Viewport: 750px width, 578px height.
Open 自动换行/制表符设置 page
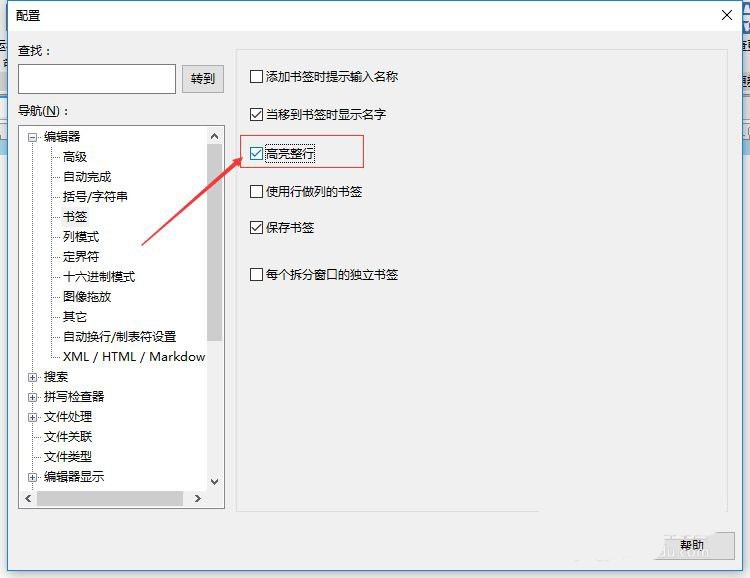pos(120,337)
